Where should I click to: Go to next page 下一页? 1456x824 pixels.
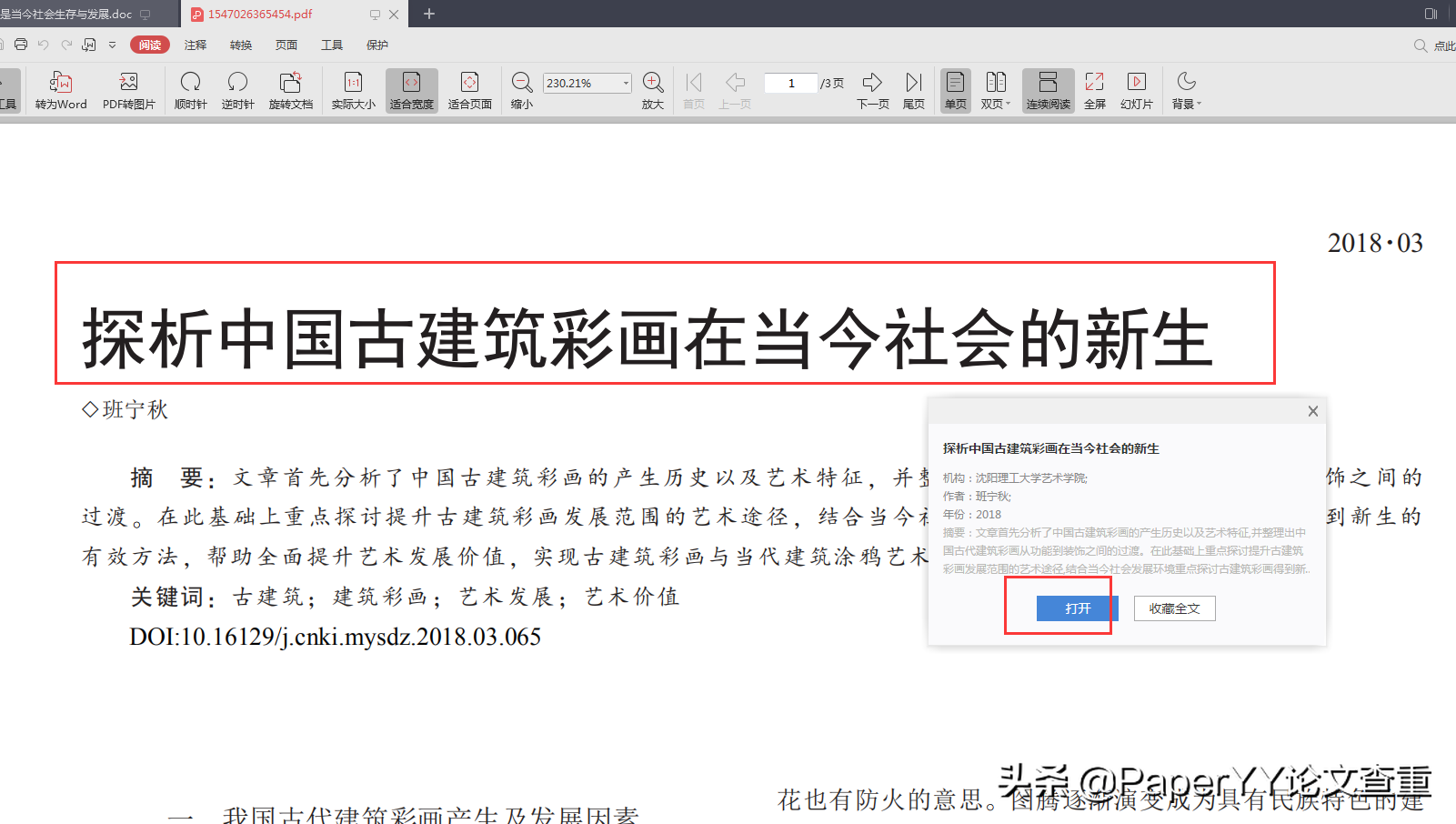(x=873, y=91)
